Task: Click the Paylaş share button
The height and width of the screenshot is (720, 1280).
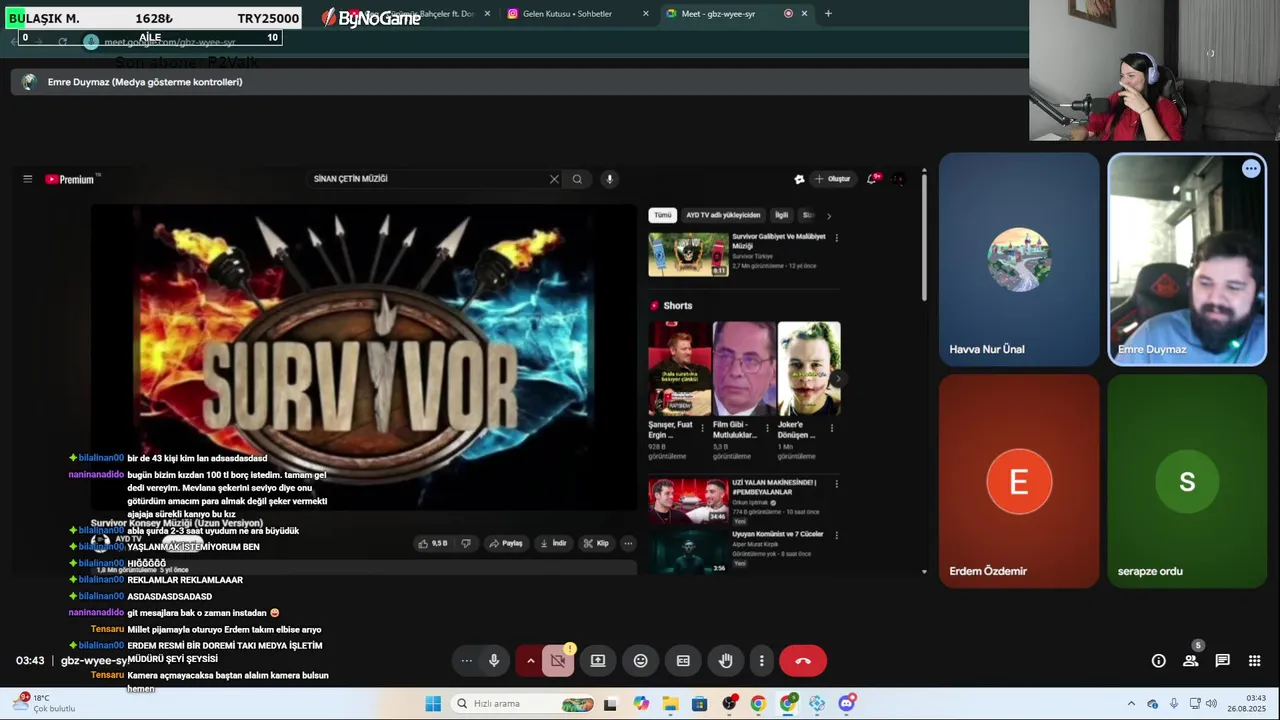Action: (x=506, y=543)
